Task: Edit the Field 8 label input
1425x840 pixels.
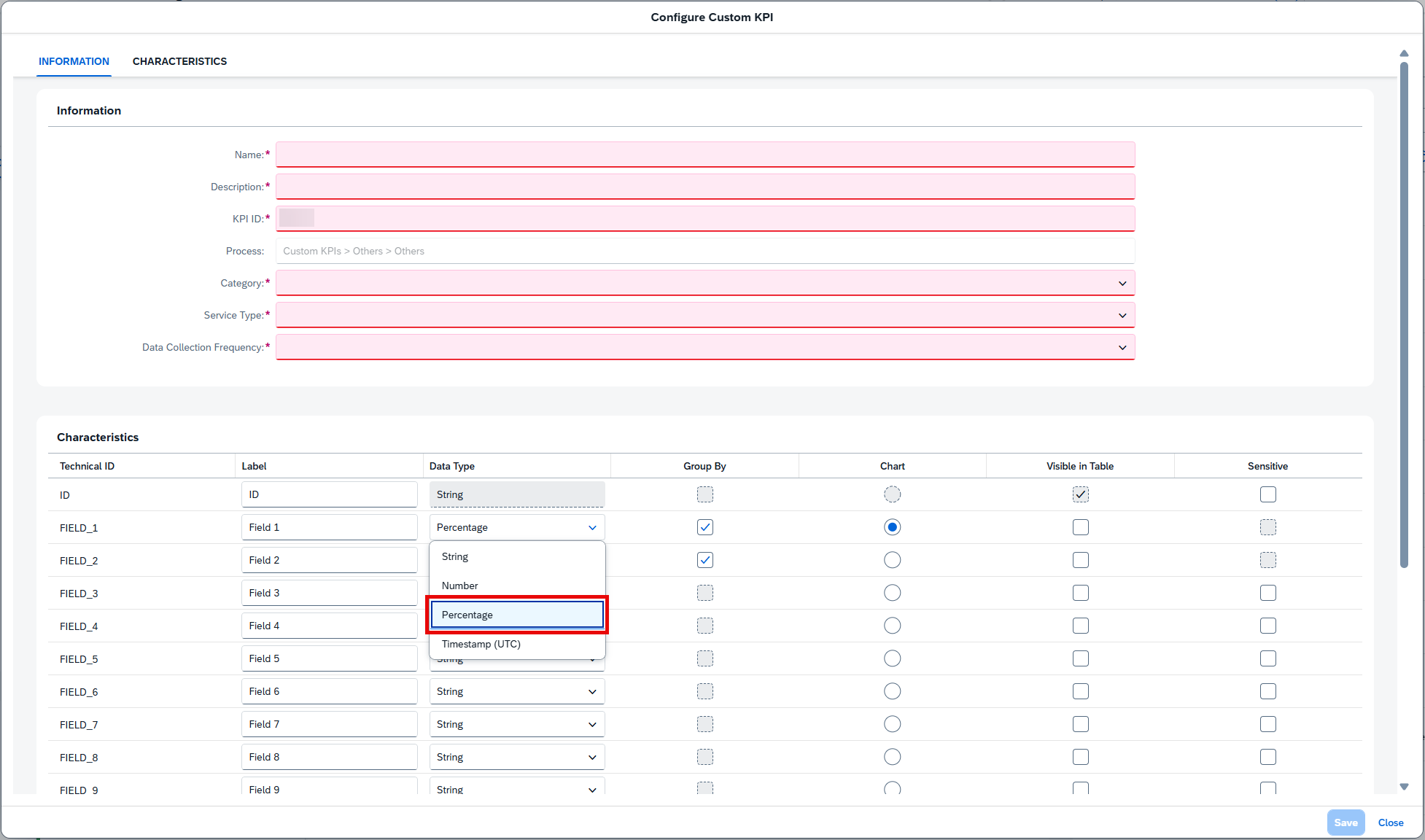Action: tap(330, 757)
